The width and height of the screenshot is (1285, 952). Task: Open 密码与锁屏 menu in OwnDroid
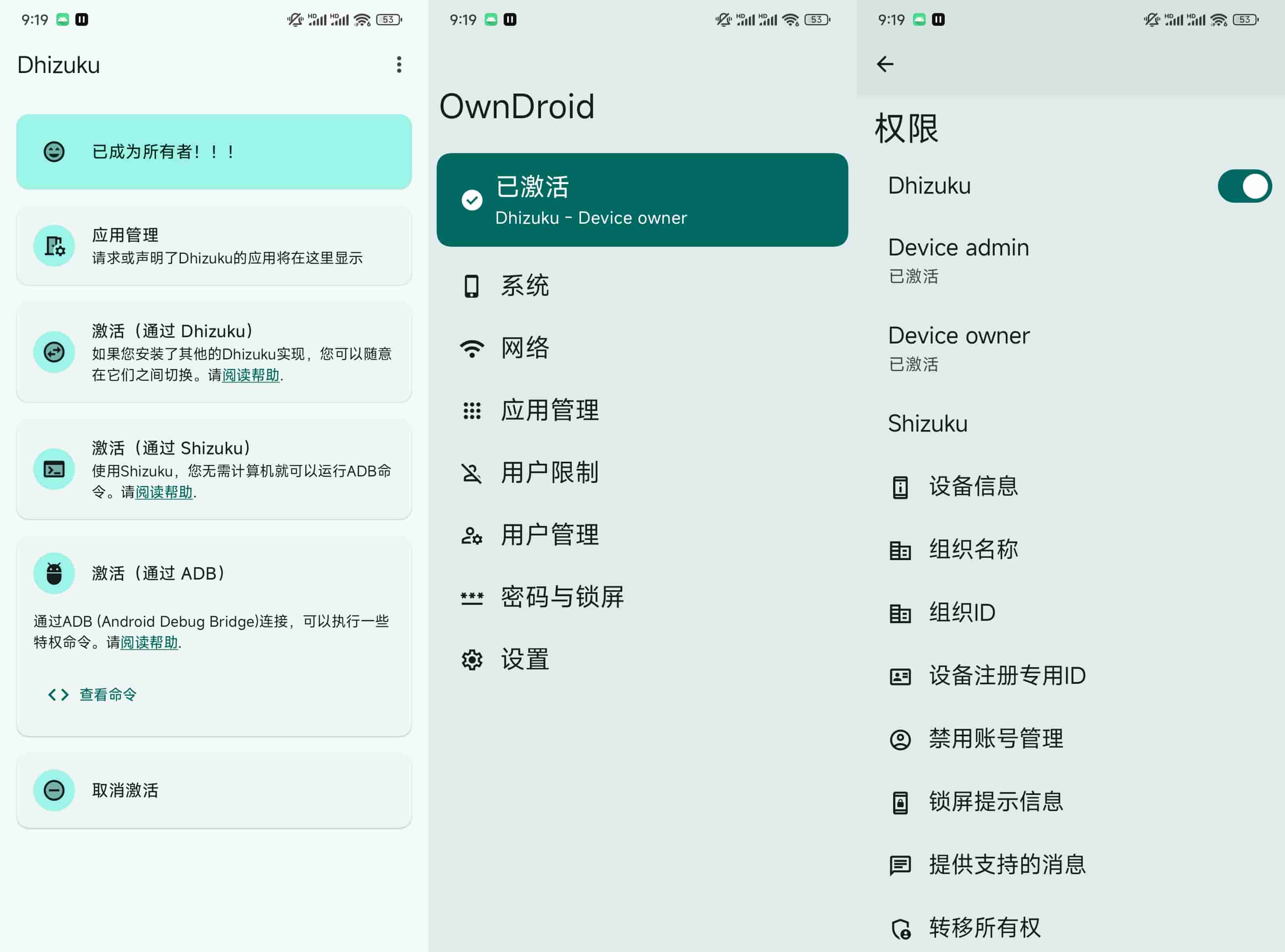[x=642, y=598]
